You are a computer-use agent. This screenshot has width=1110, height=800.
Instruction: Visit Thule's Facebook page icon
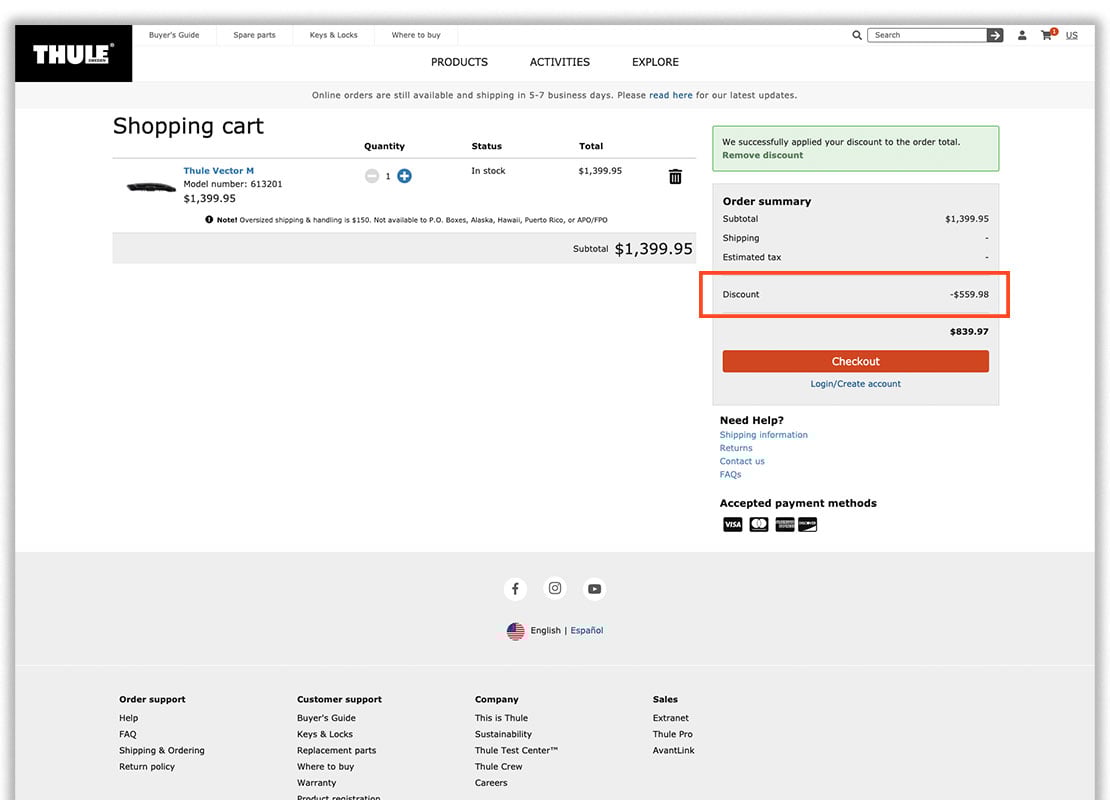pyautogui.click(x=515, y=589)
